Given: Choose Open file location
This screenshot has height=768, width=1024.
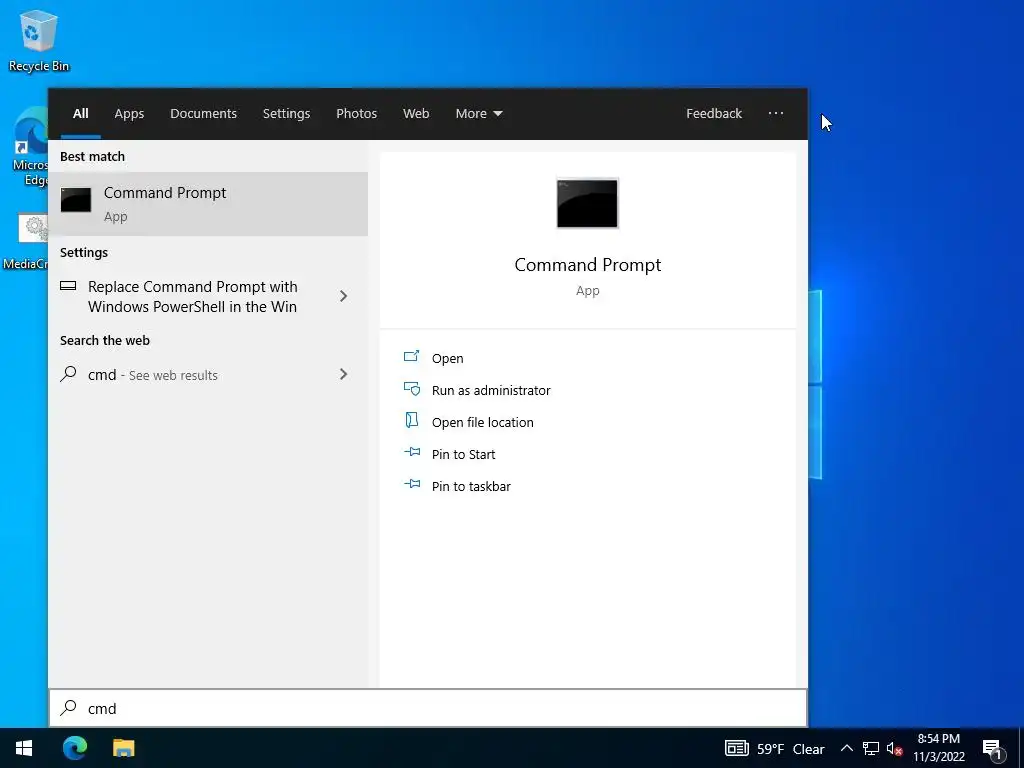Looking at the screenshot, I should point(483,423).
